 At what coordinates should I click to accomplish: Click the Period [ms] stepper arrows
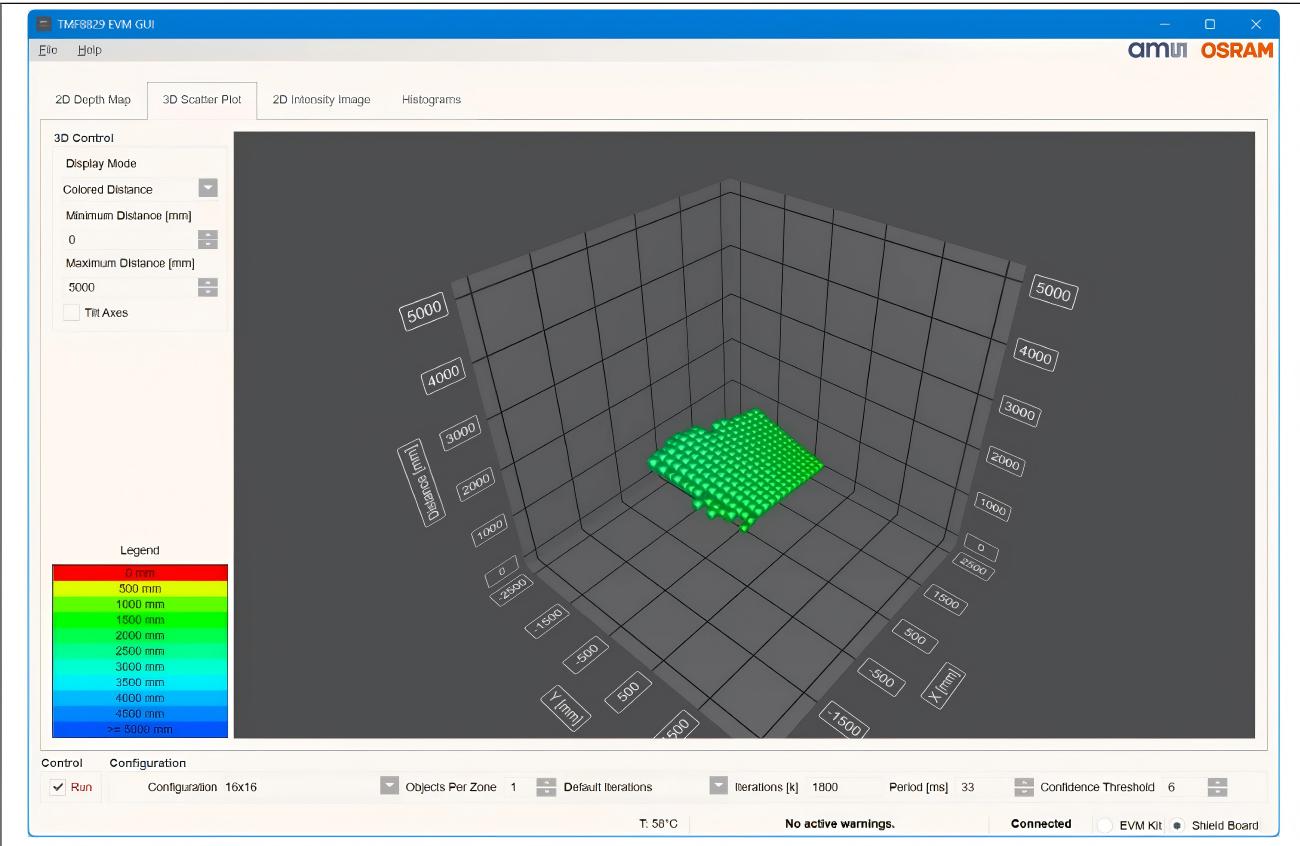(1024, 787)
